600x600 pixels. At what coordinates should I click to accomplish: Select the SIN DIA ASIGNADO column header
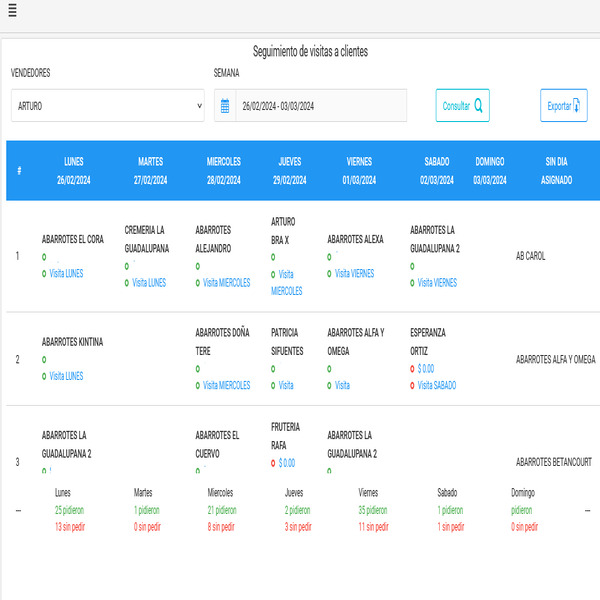click(556, 171)
